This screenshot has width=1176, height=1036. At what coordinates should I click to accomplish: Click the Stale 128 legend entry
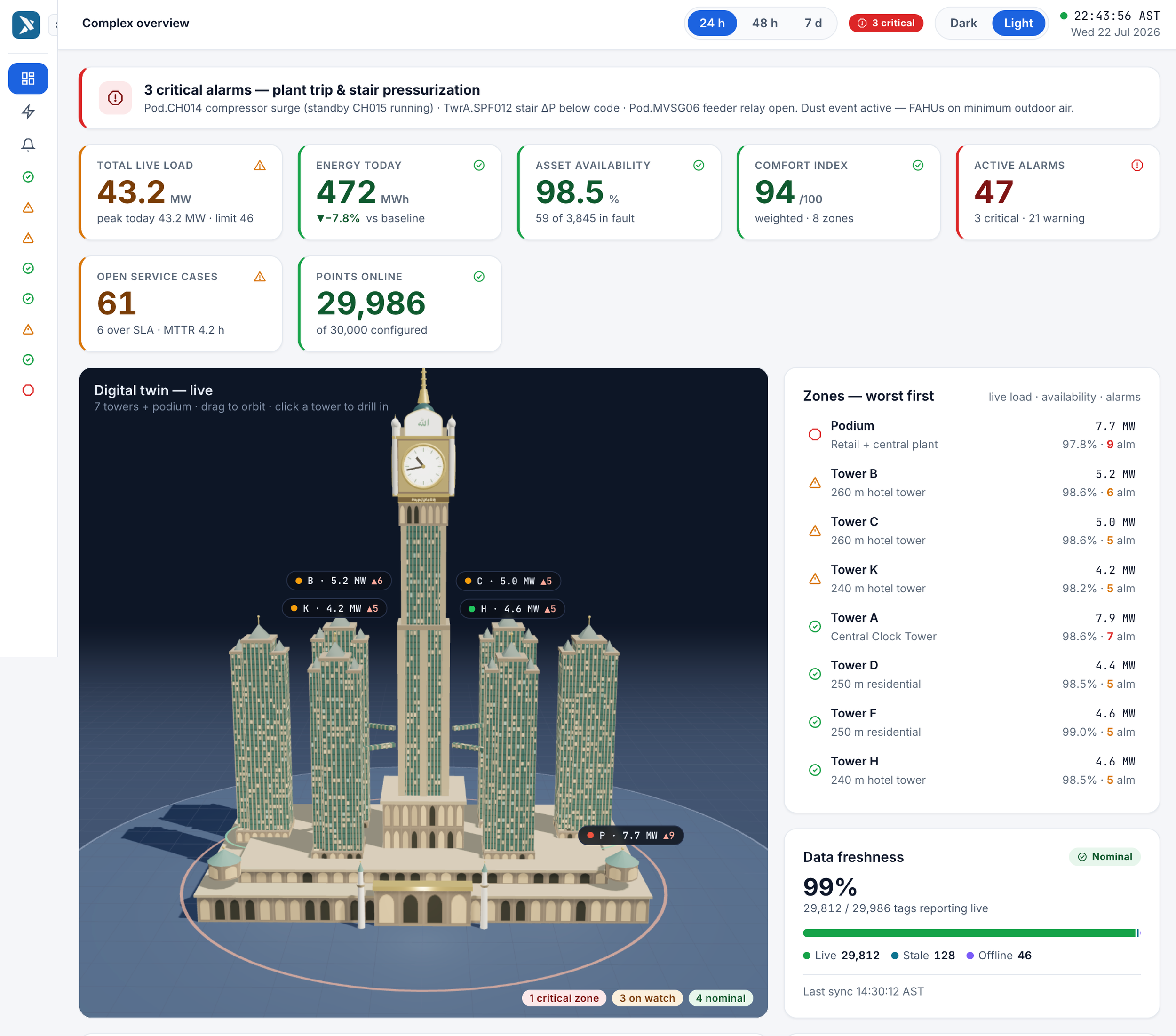(x=923, y=956)
